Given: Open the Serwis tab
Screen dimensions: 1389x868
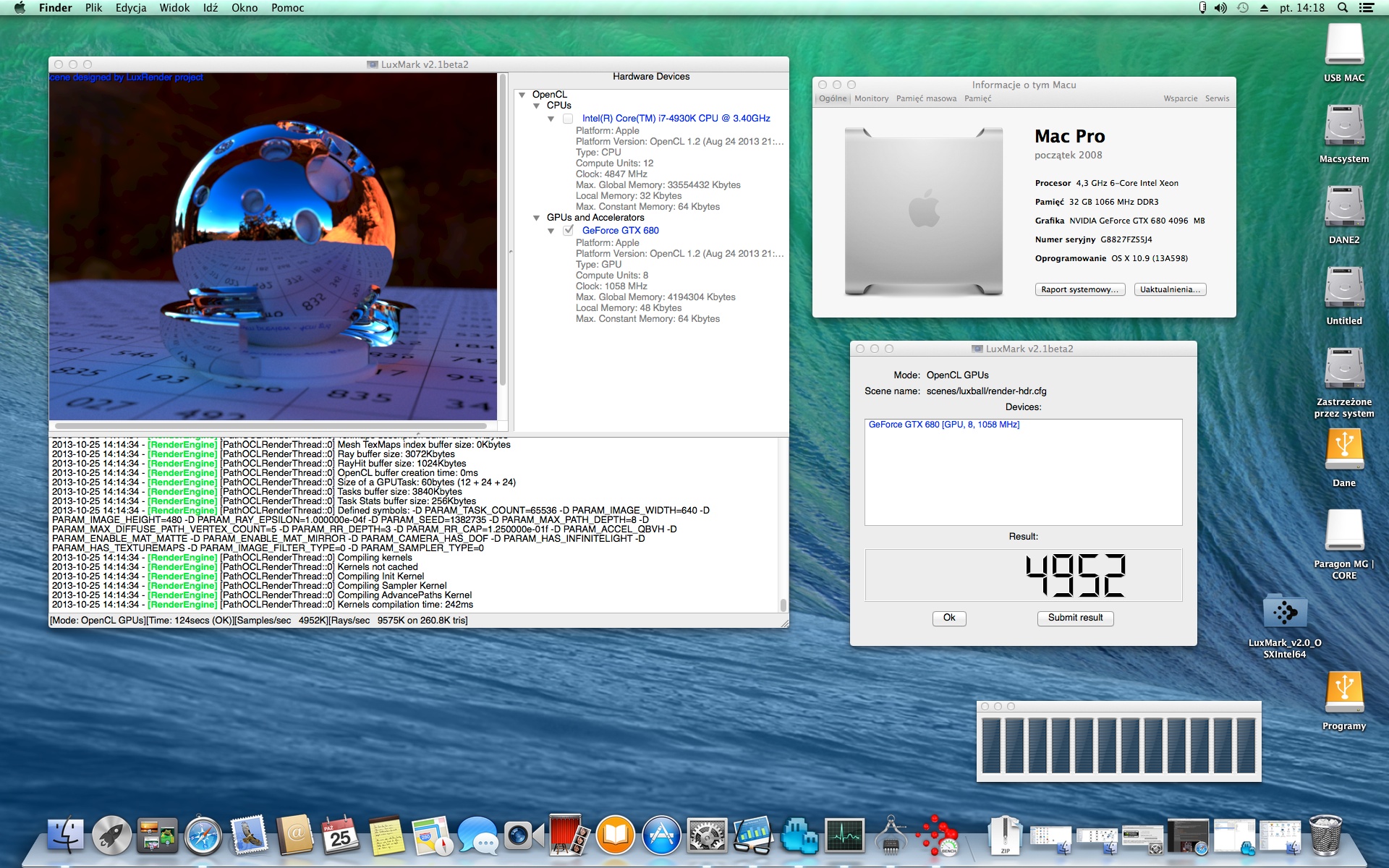Looking at the screenshot, I should click(x=1218, y=98).
